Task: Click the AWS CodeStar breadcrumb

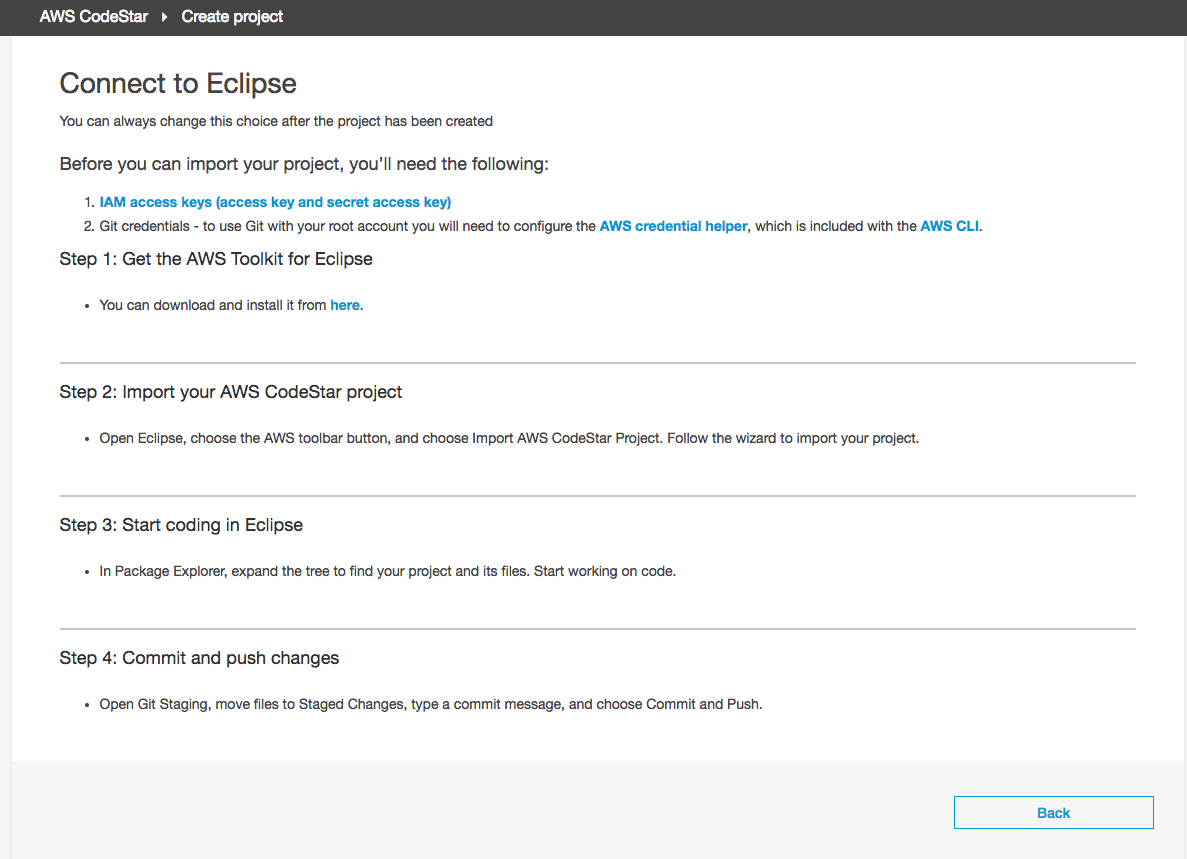Action: tap(93, 17)
